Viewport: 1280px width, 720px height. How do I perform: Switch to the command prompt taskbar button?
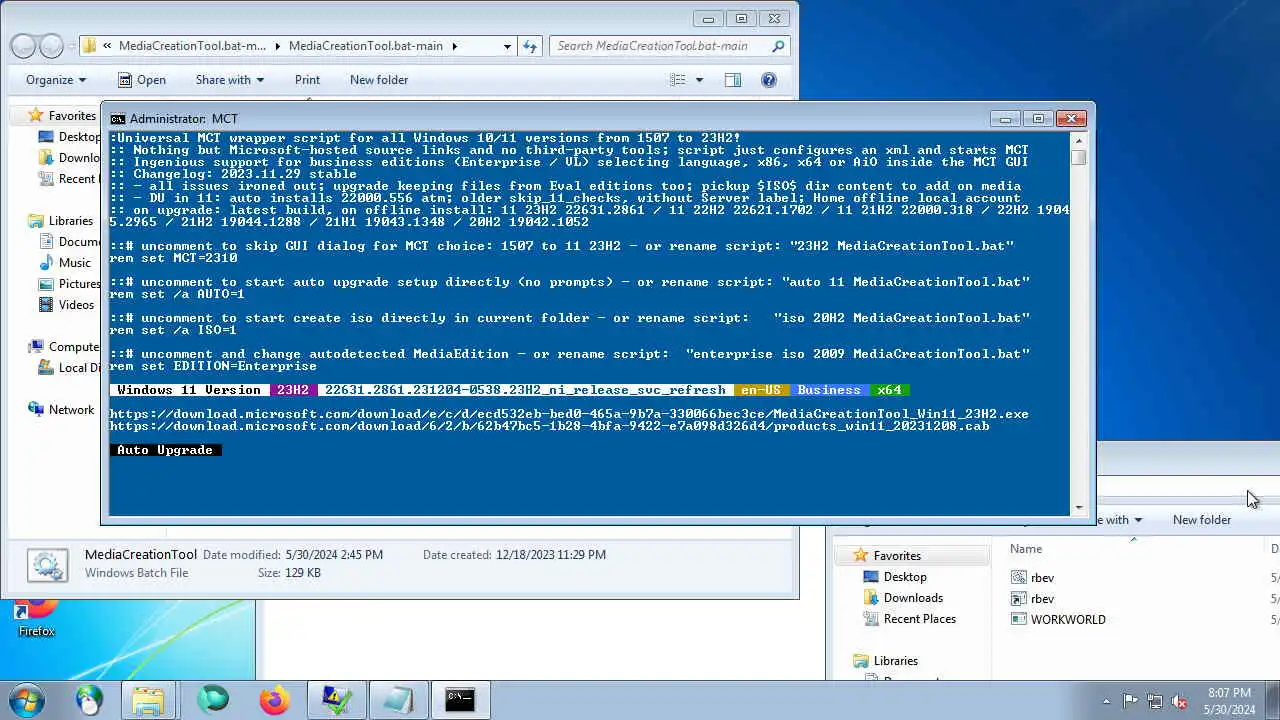[460, 700]
